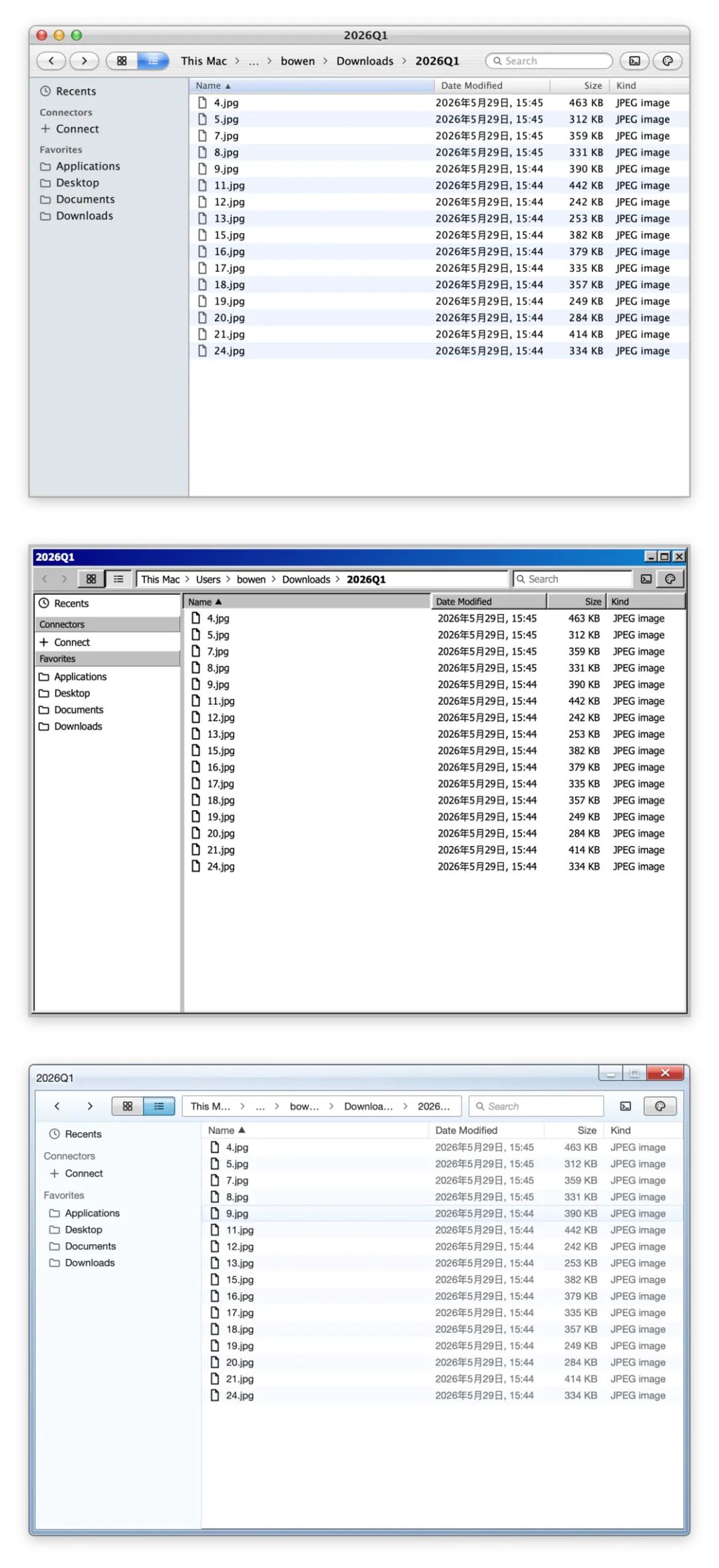Select 11.jpg in the Aqua-style window
The image size is (719, 1568).
point(439,185)
